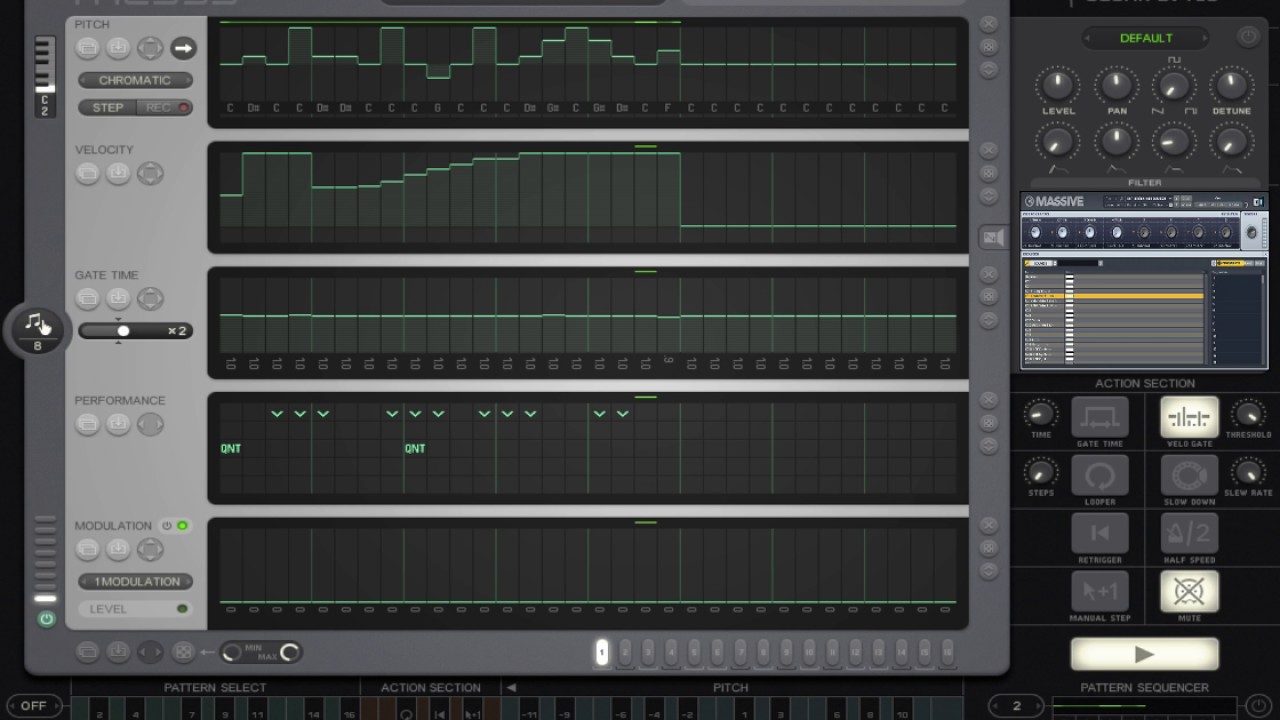
Task: Open the CHROMATIC scale selector
Action: [x=135, y=80]
